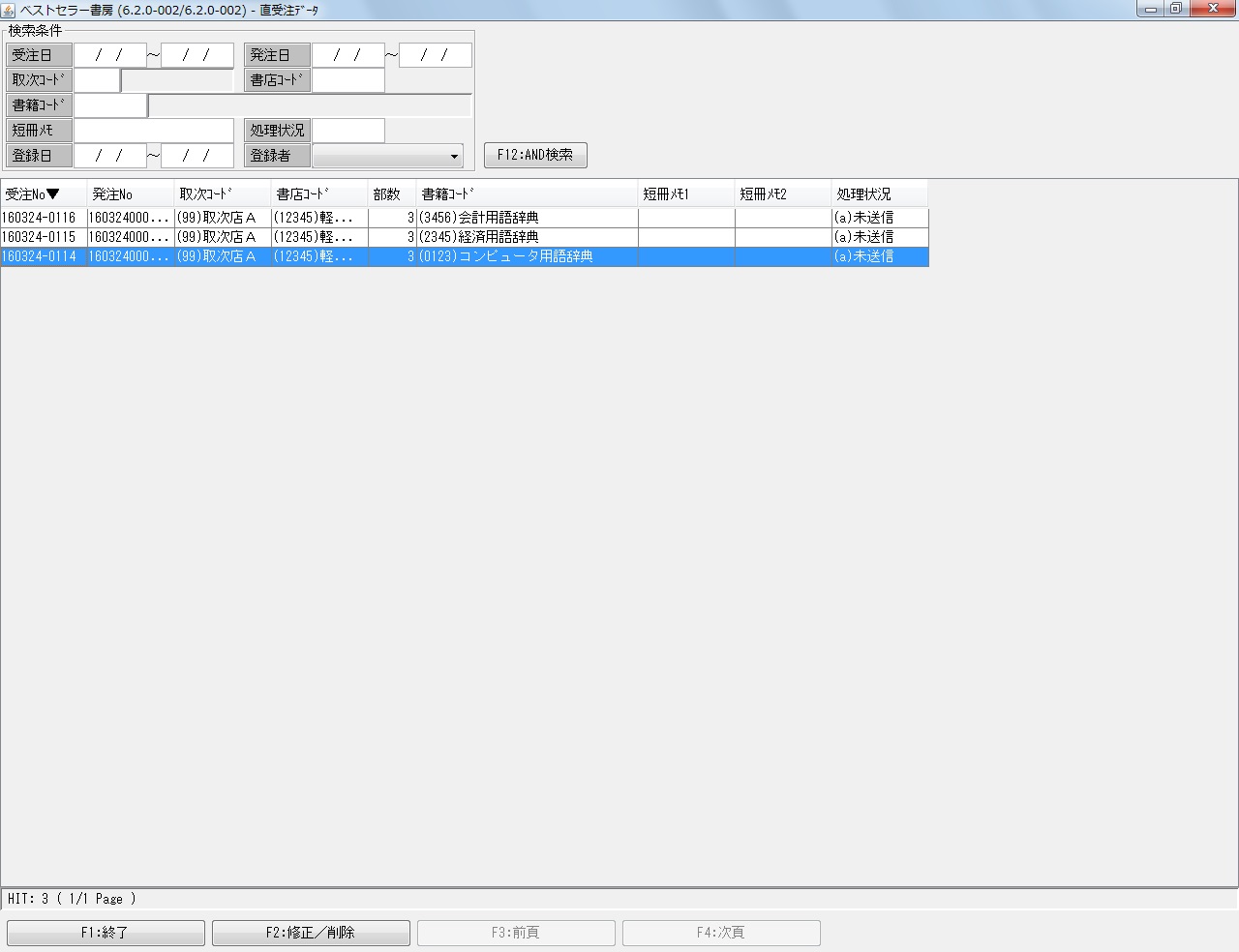
Task: Click the 取次コード label button
Action: 39,79
